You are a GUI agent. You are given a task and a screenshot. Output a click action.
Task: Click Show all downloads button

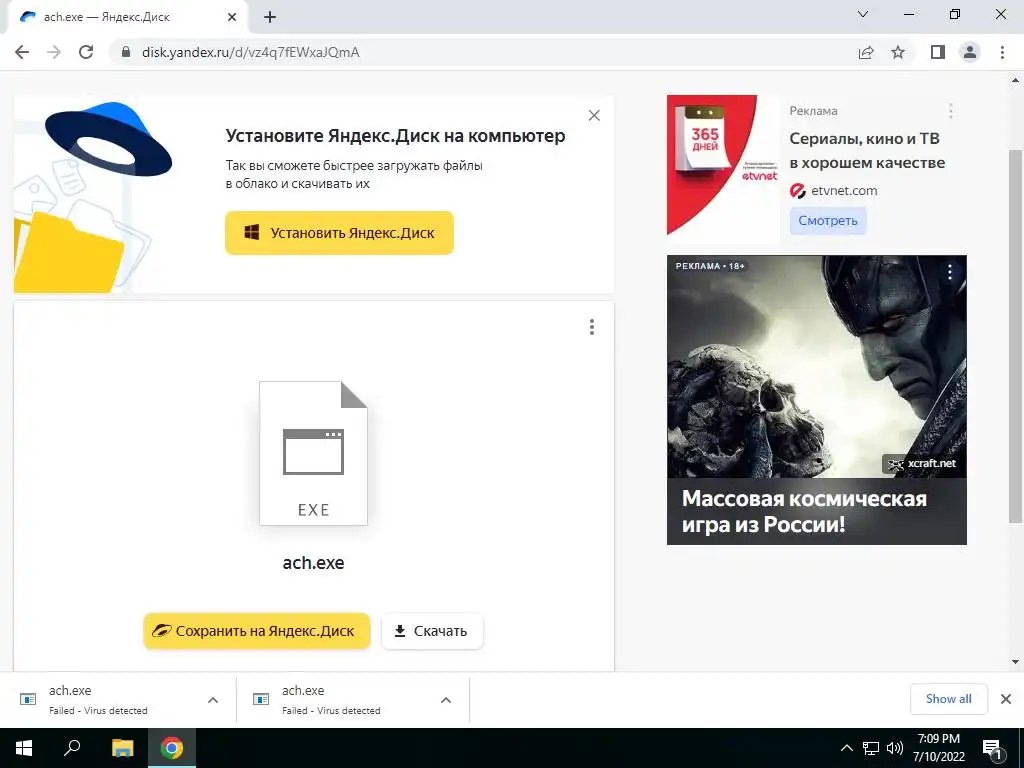(949, 699)
